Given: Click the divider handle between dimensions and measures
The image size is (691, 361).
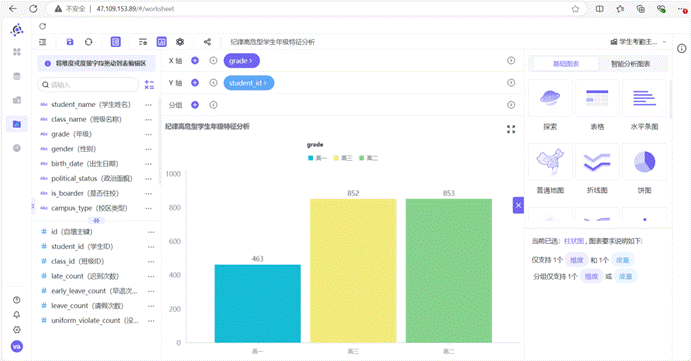Looking at the screenshot, I should 97,220.
